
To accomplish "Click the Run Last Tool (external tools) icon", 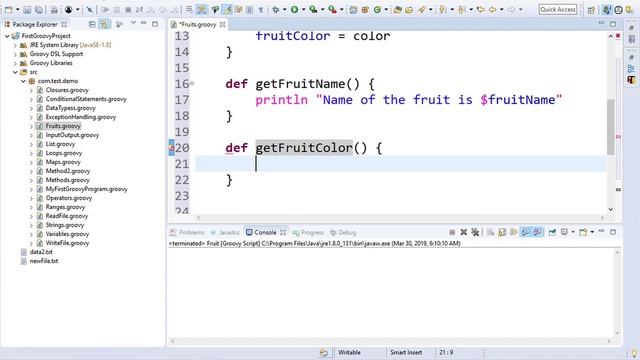I will tap(333, 9).
